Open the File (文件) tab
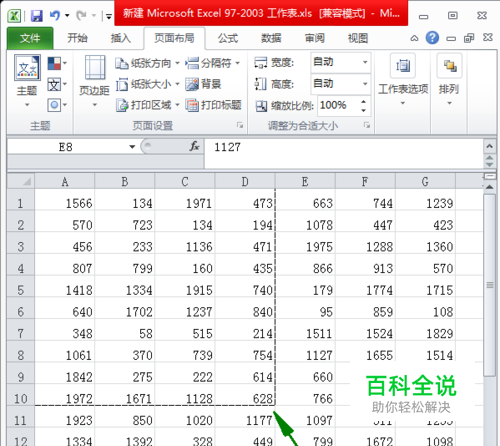 pos(30,38)
